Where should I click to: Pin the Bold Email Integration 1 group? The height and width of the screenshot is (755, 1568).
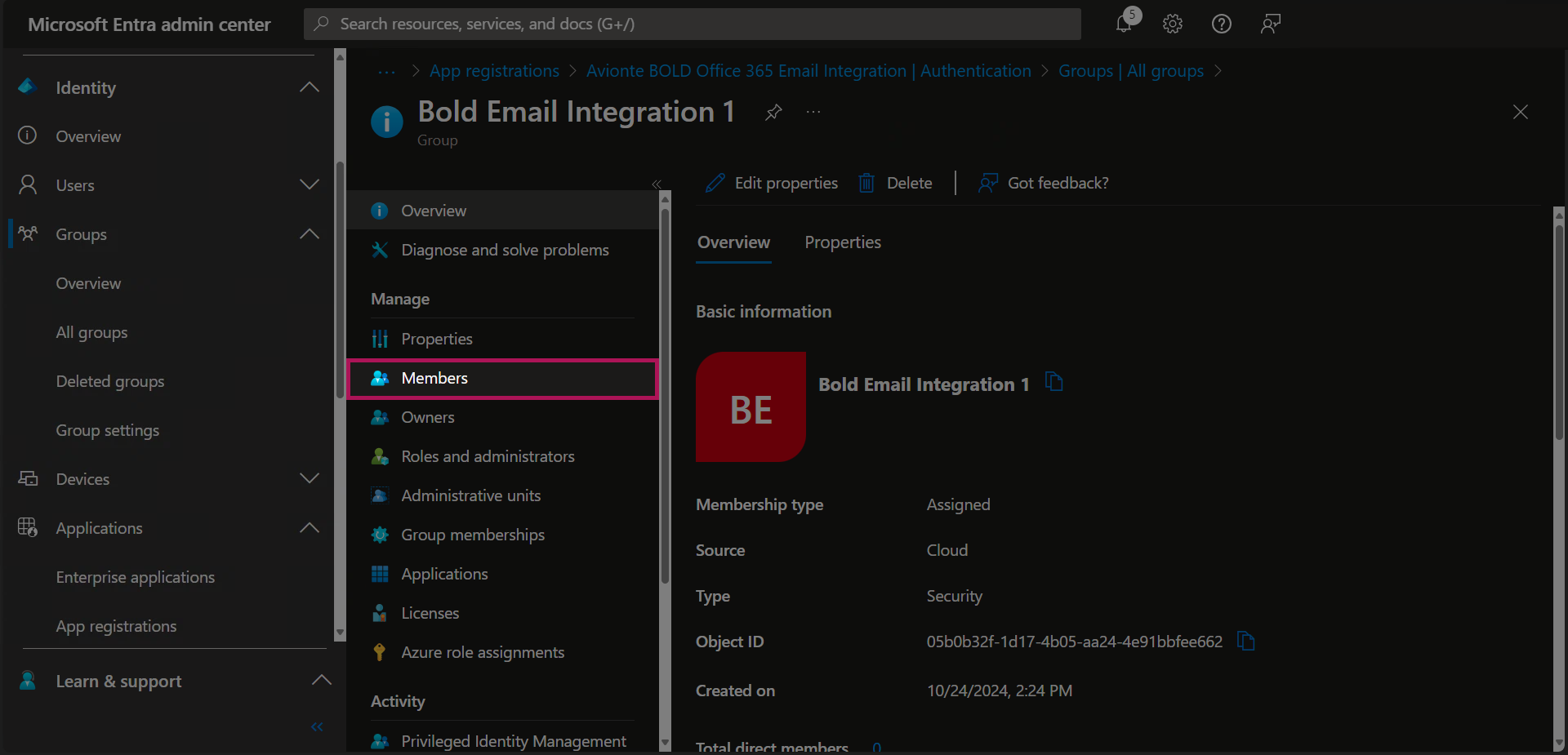click(x=773, y=112)
